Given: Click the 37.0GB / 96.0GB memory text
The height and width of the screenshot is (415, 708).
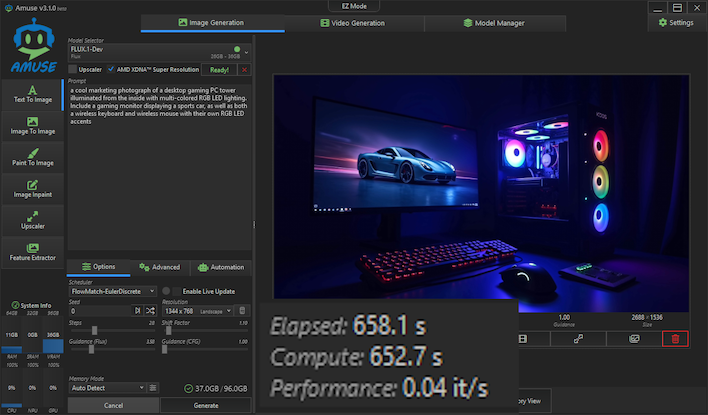Looking at the screenshot, I should pyautogui.click(x=221, y=388).
